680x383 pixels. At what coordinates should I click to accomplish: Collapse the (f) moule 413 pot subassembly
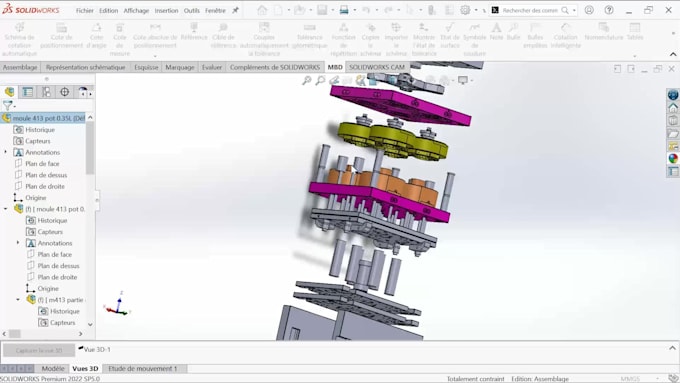(6, 209)
